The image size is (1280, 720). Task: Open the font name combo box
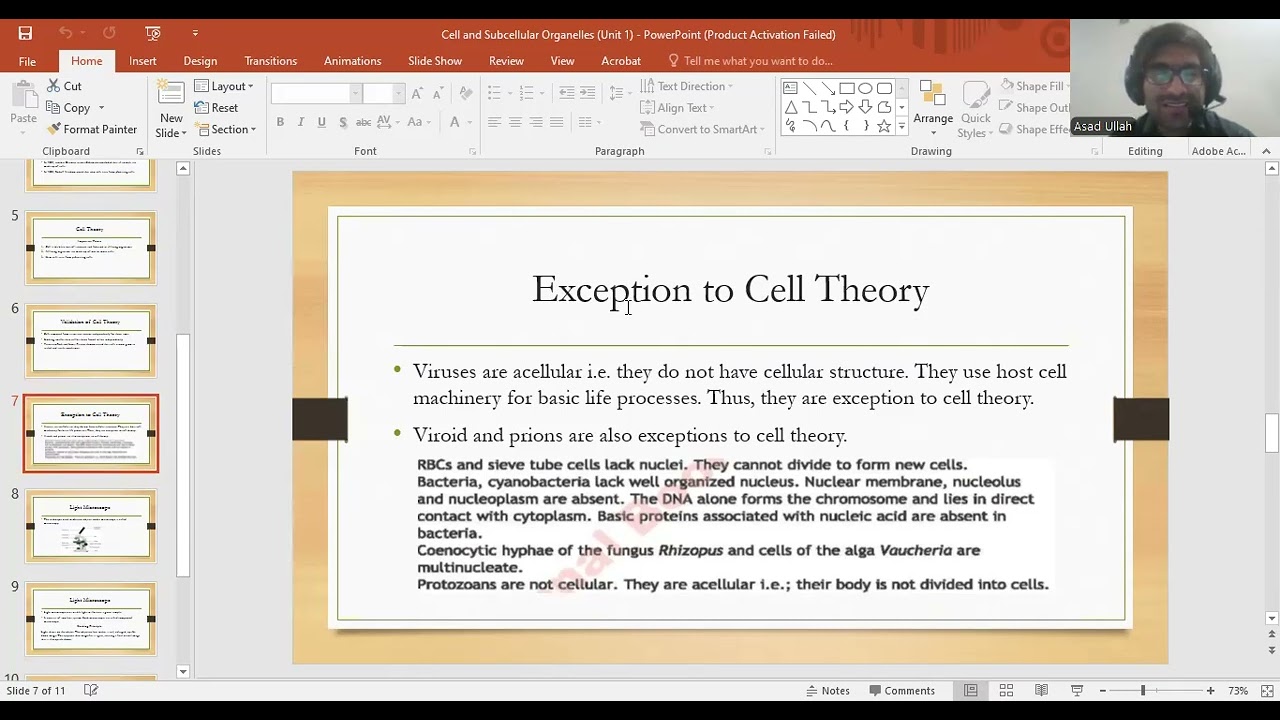pyautogui.click(x=315, y=93)
